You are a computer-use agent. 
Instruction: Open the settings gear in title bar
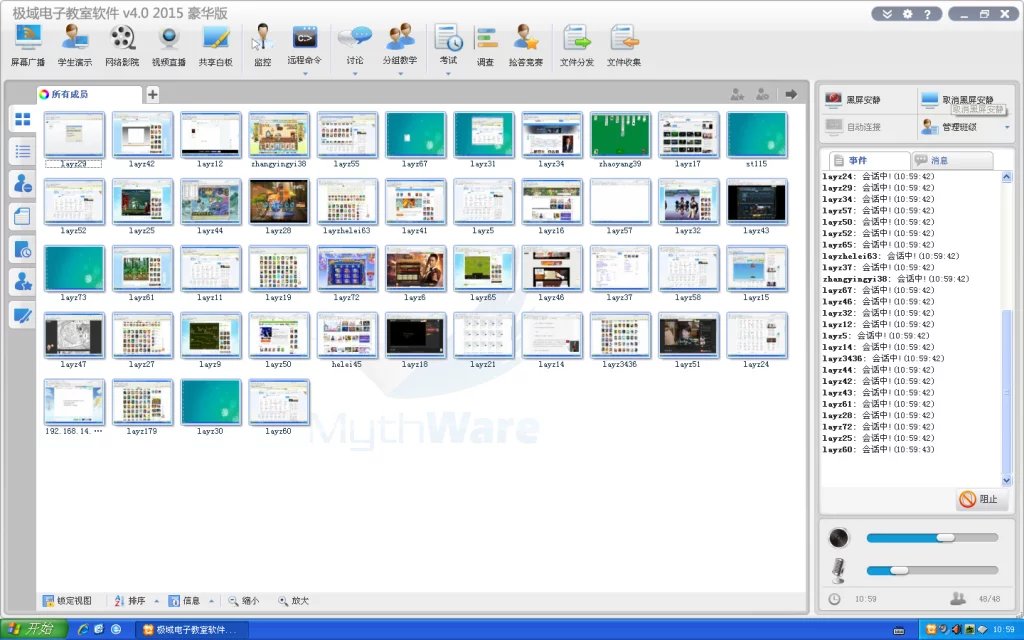pos(908,14)
